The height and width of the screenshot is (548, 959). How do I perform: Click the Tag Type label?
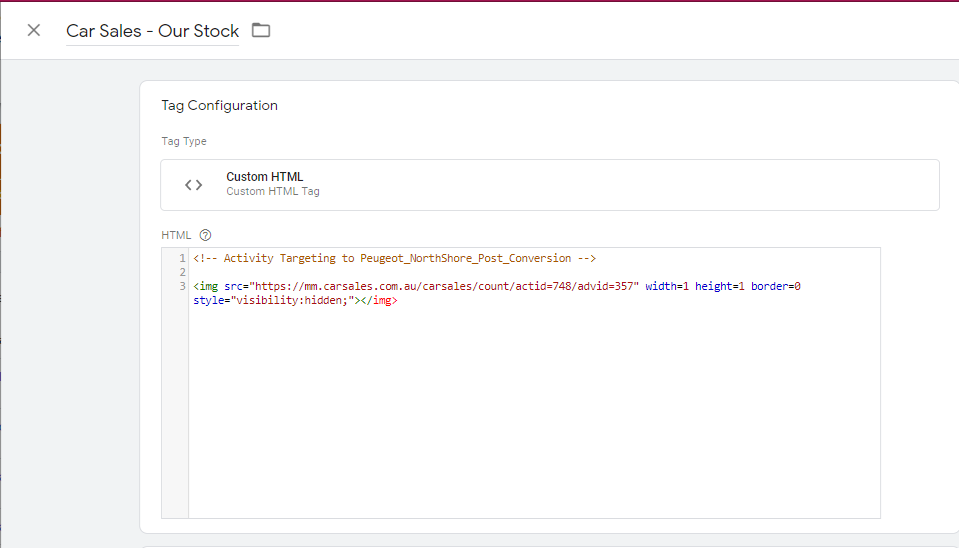[x=184, y=141]
